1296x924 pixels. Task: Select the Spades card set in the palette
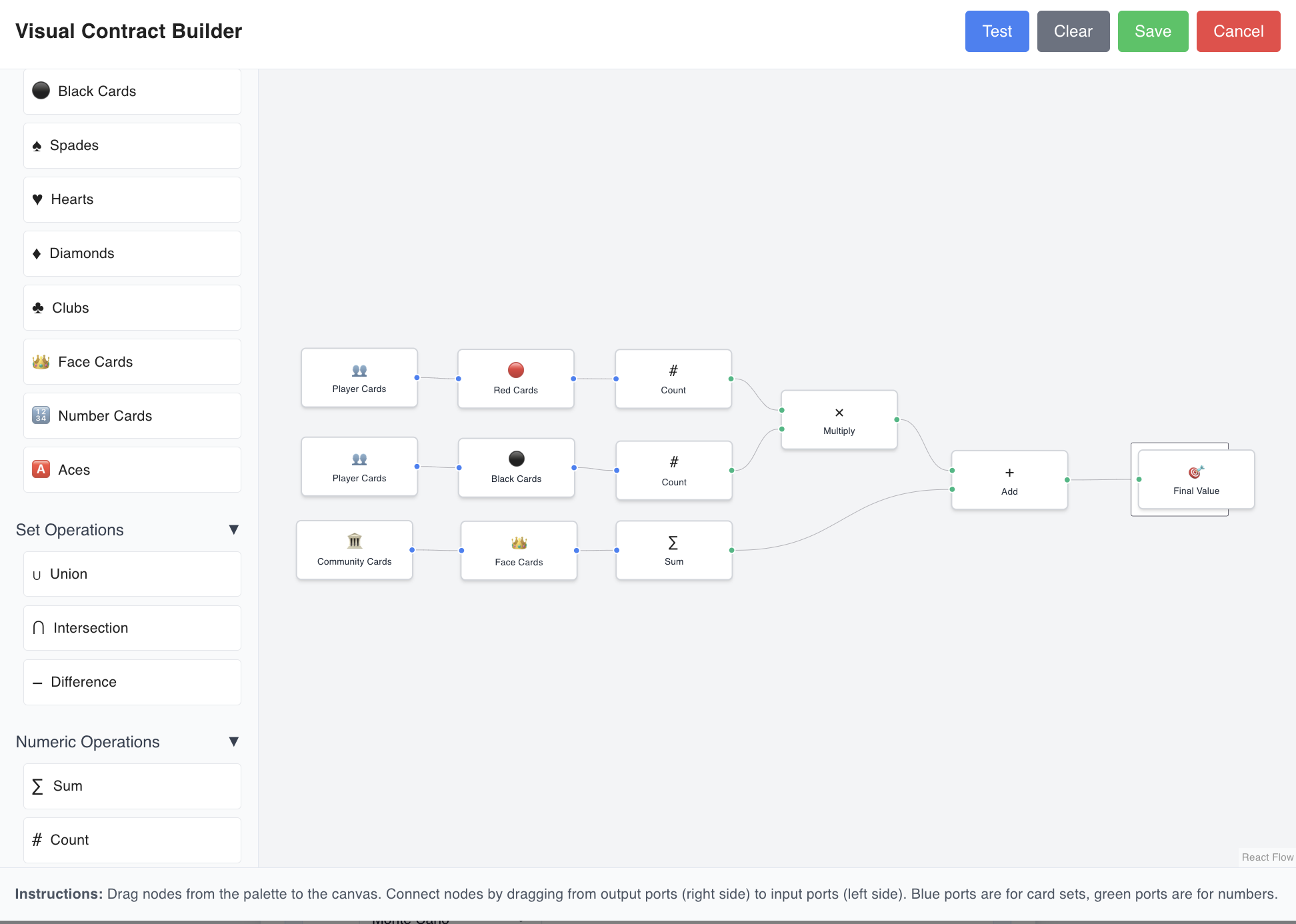pos(131,145)
